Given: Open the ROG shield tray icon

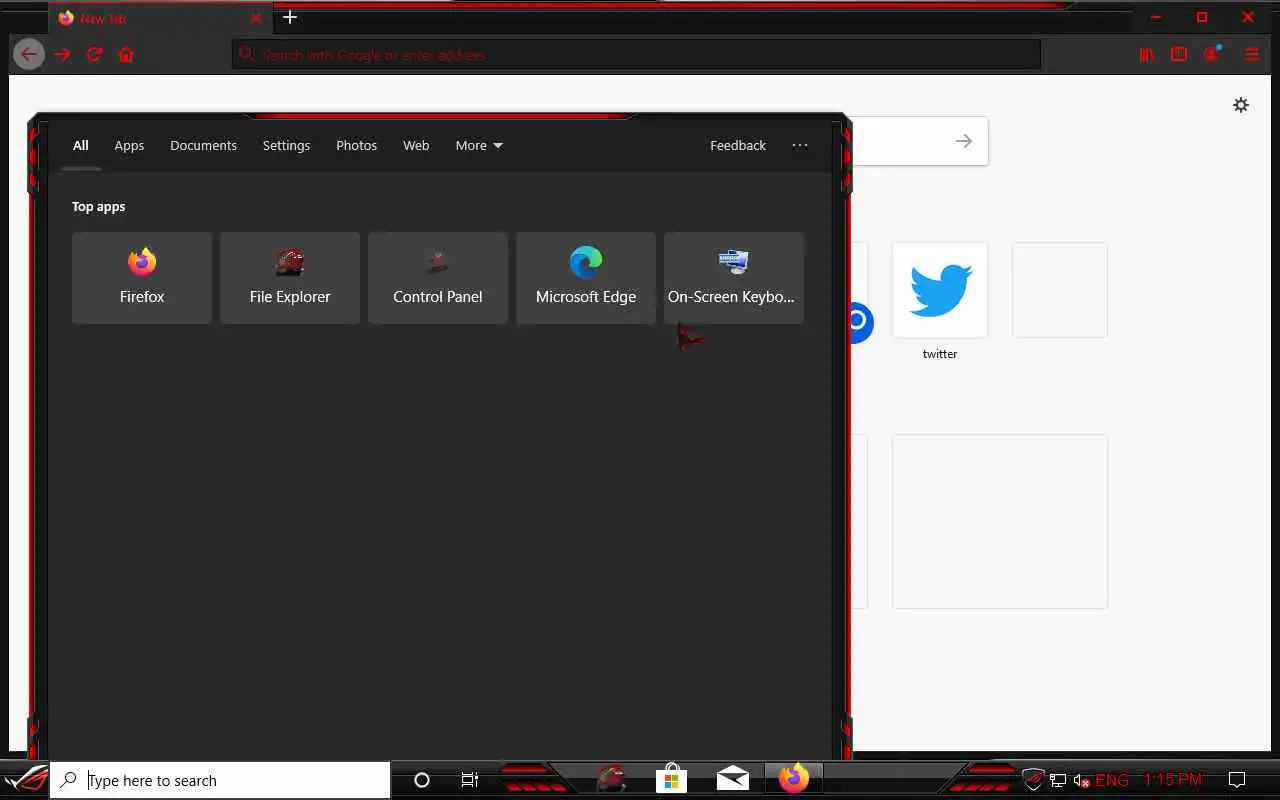Looking at the screenshot, I should (1033, 780).
